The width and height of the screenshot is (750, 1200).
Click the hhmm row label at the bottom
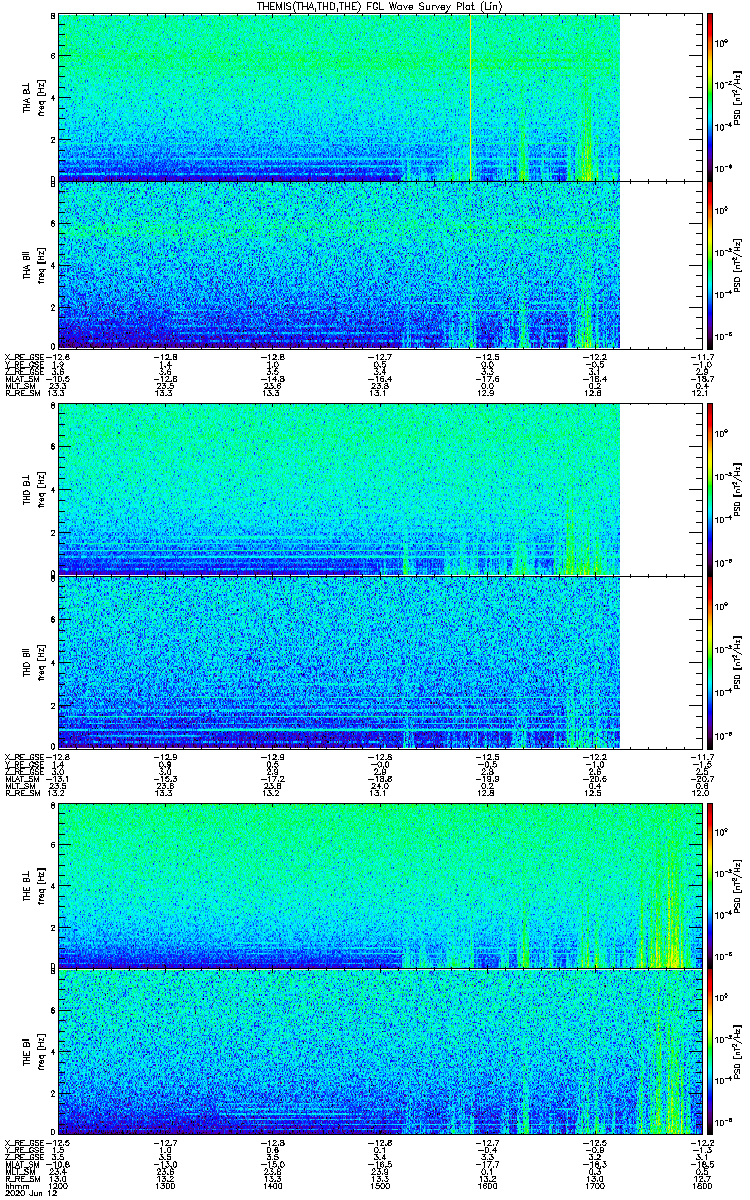pyautogui.click(x=15, y=1186)
